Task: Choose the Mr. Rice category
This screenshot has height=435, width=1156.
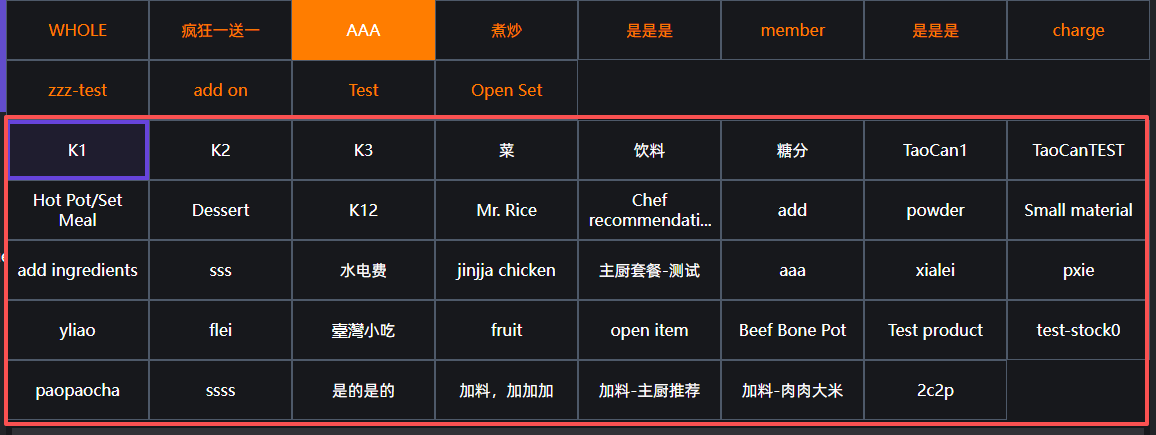Action: tap(506, 210)
